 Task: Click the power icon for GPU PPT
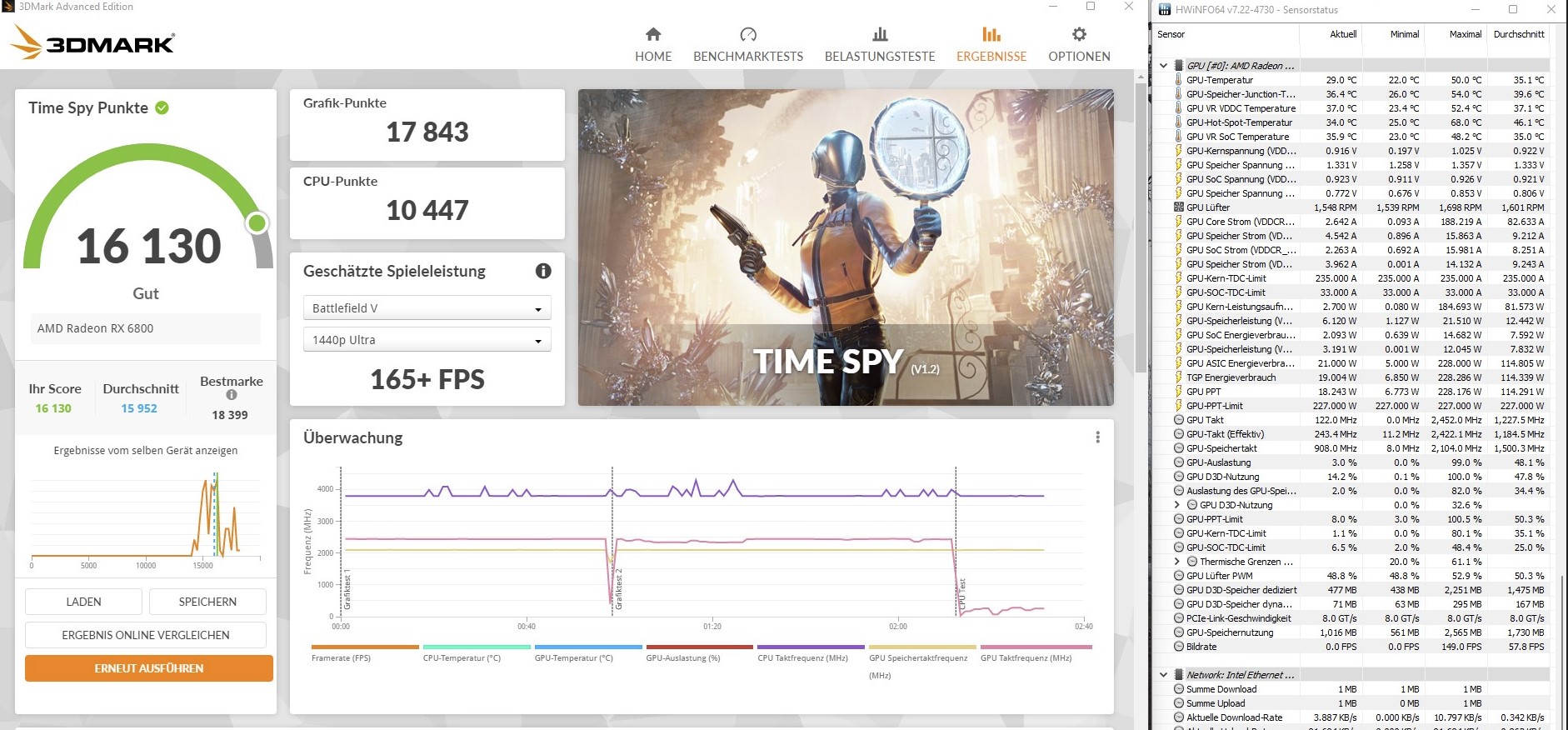[1178, 392]
